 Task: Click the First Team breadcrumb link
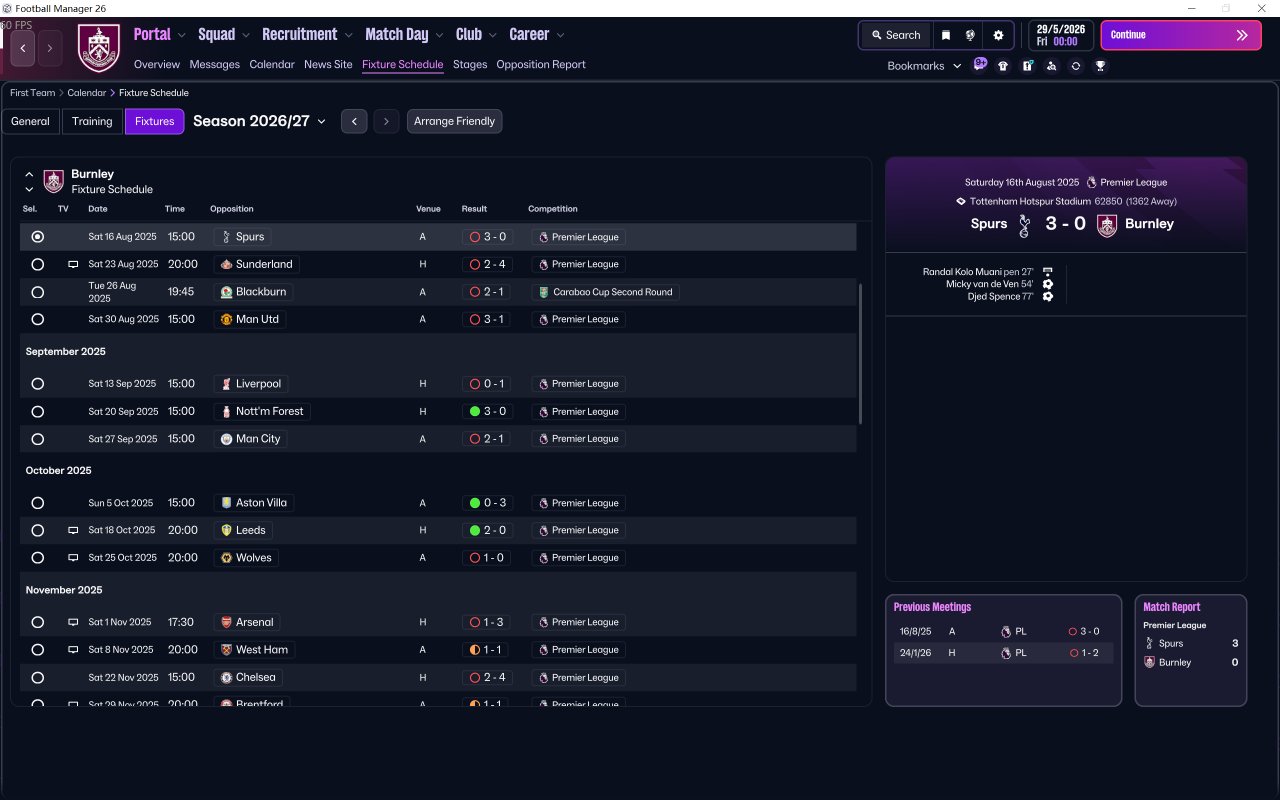coord(33,93)
